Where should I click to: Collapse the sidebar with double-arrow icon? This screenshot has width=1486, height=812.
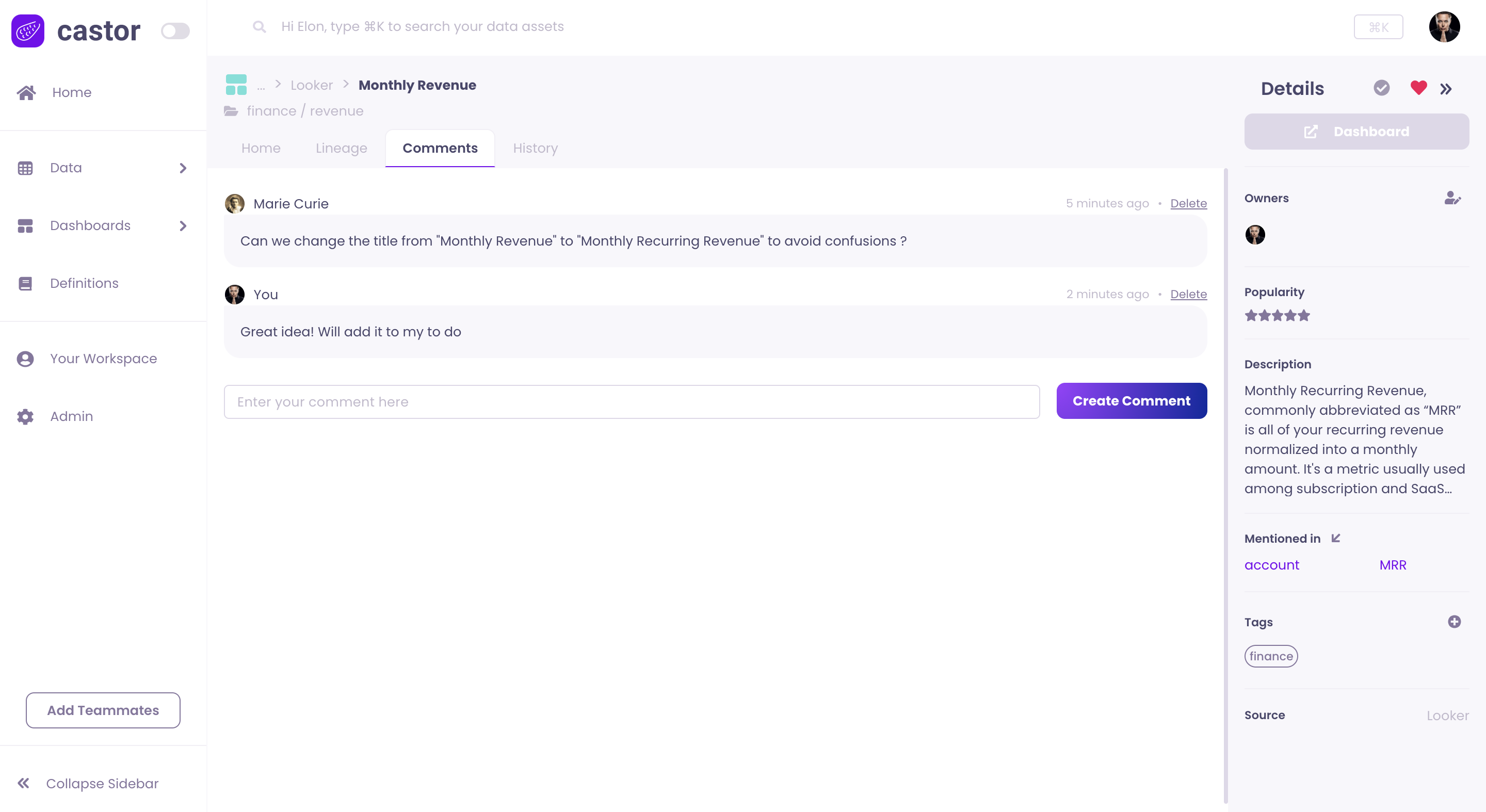pyautogui.click(x=24, y=783)
